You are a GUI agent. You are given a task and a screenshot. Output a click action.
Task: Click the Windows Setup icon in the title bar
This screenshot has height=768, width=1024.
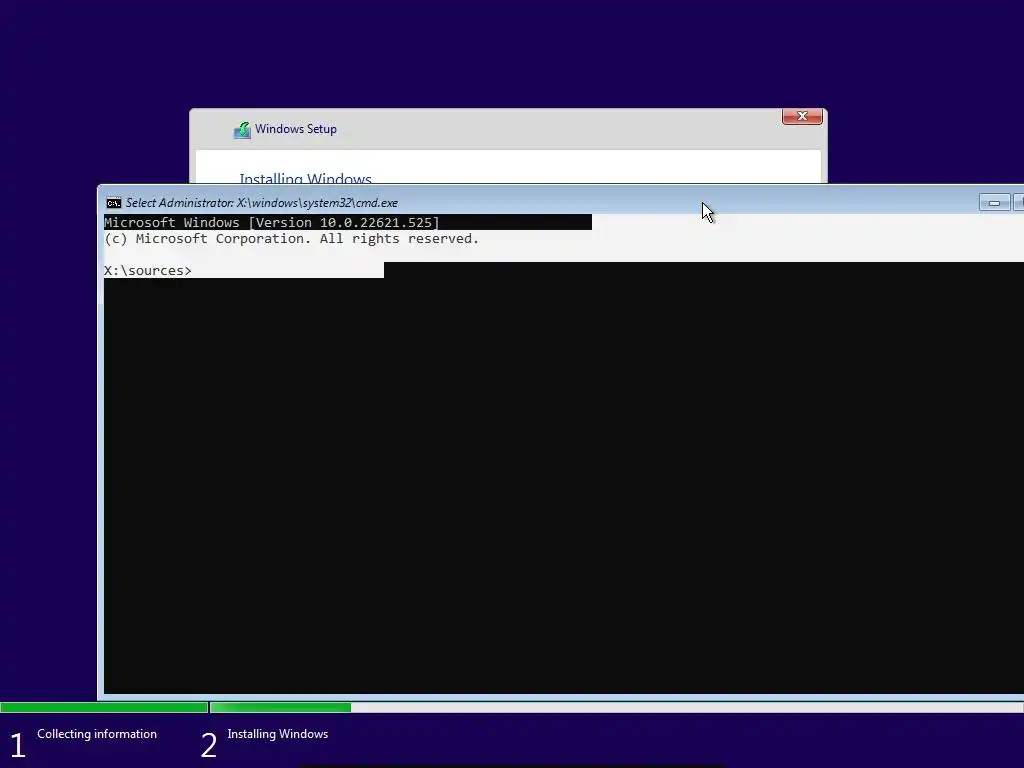tap(242, 130)
